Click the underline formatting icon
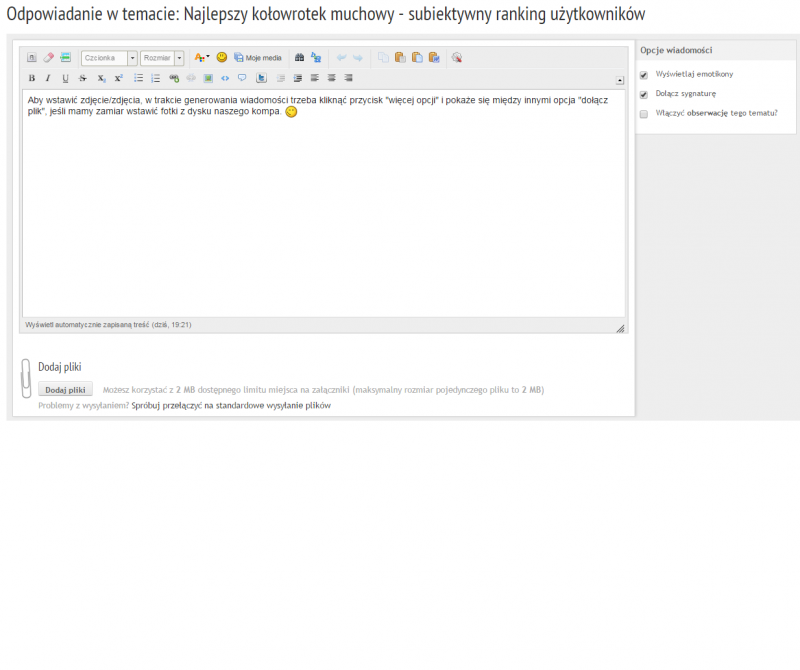 [66, 78]
